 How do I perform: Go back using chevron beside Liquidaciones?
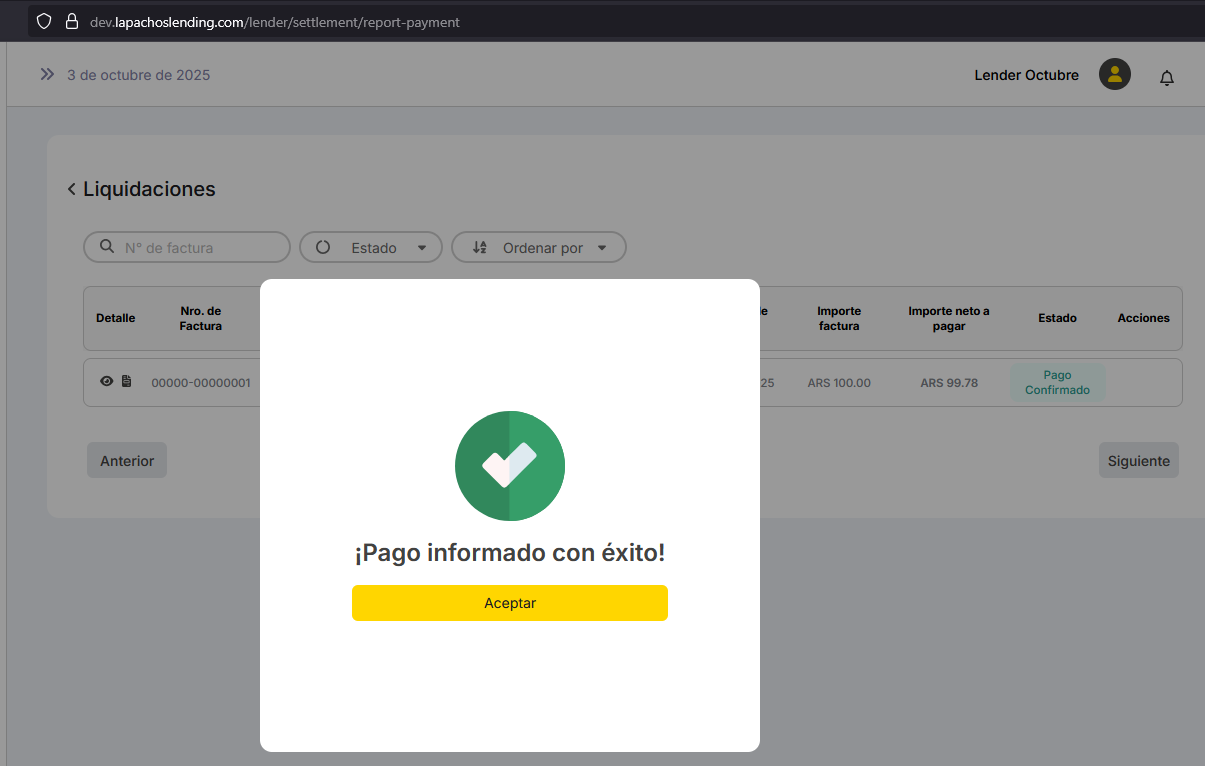71,189
